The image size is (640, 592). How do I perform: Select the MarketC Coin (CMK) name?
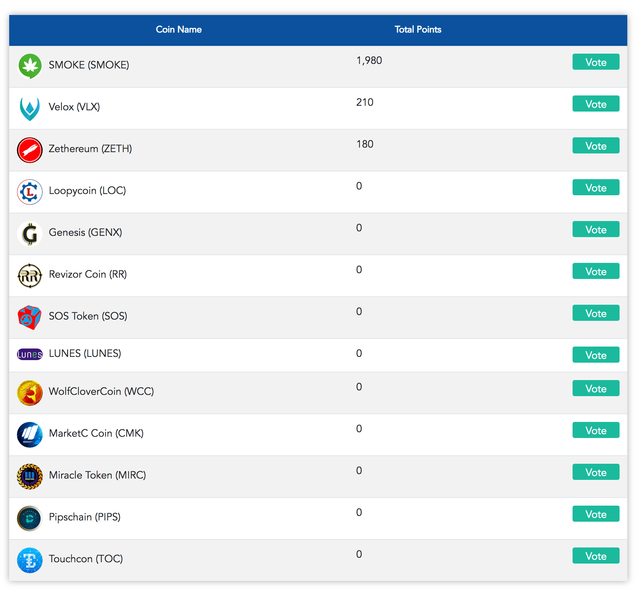(x=96, y=433)
